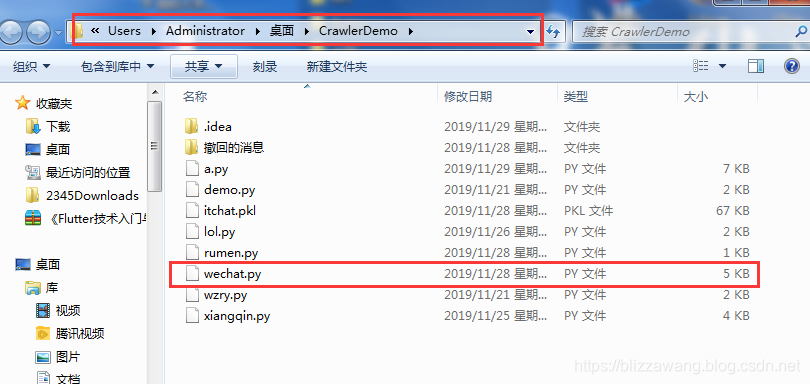Toggle the preview pane icon
Screen dimensions: 810x384
756,66
